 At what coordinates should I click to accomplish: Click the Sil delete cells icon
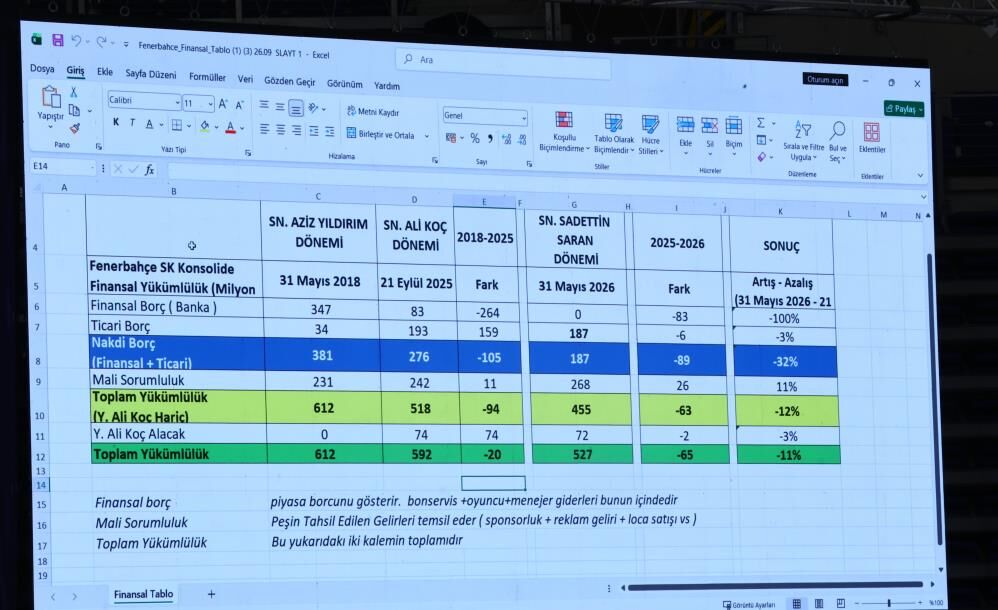pos(710,125)
